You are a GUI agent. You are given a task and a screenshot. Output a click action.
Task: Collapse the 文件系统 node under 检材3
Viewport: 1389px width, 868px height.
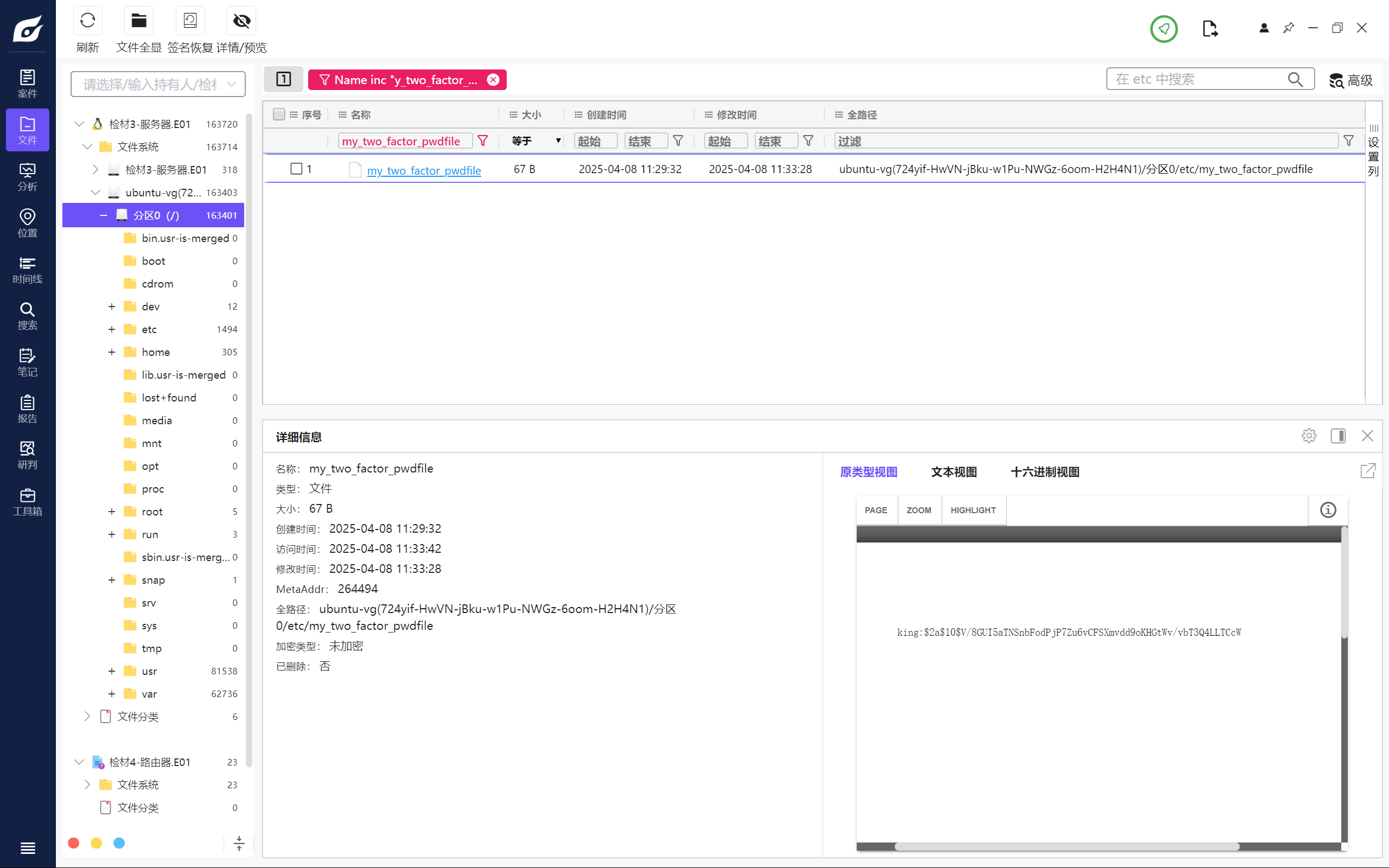(x=87, y=147)
